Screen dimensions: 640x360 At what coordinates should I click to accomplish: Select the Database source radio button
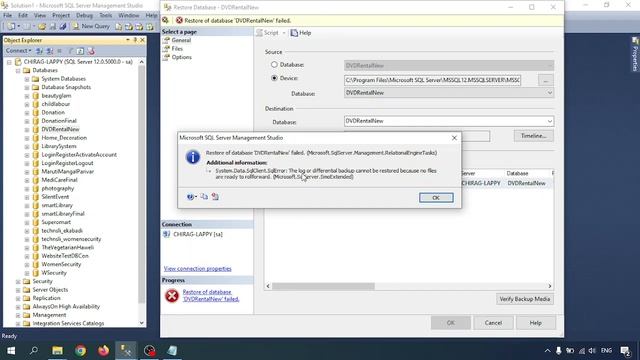tap(274, 64)
